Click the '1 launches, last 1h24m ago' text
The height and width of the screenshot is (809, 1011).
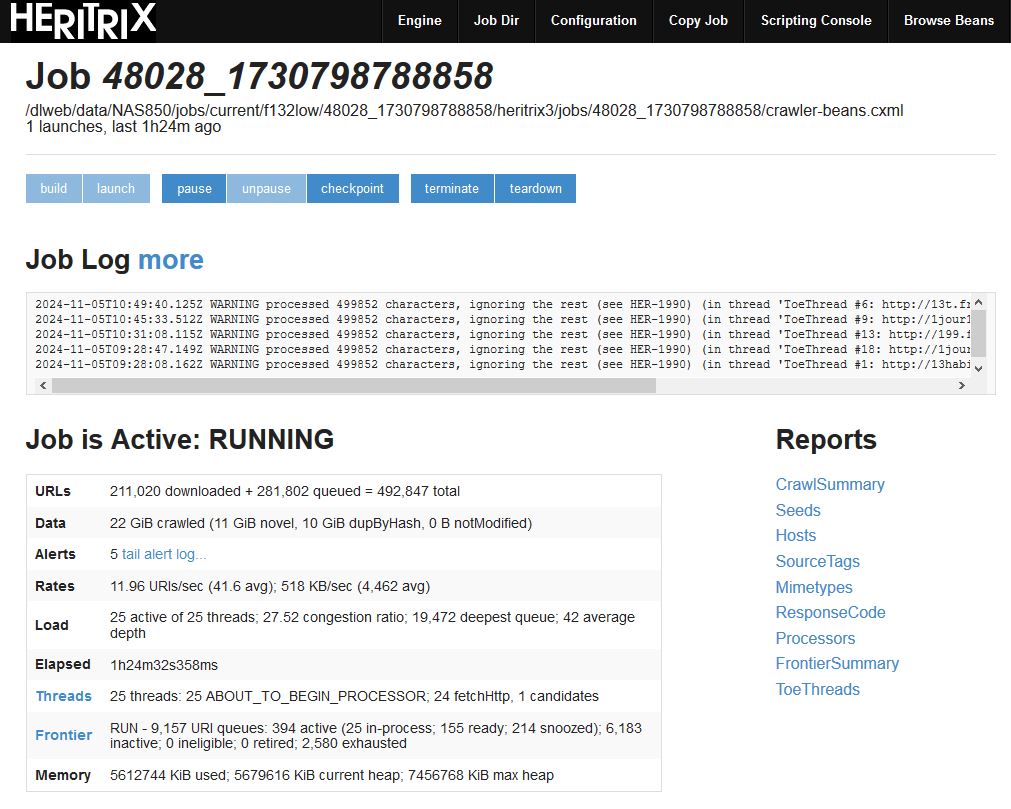coord(123,126)
